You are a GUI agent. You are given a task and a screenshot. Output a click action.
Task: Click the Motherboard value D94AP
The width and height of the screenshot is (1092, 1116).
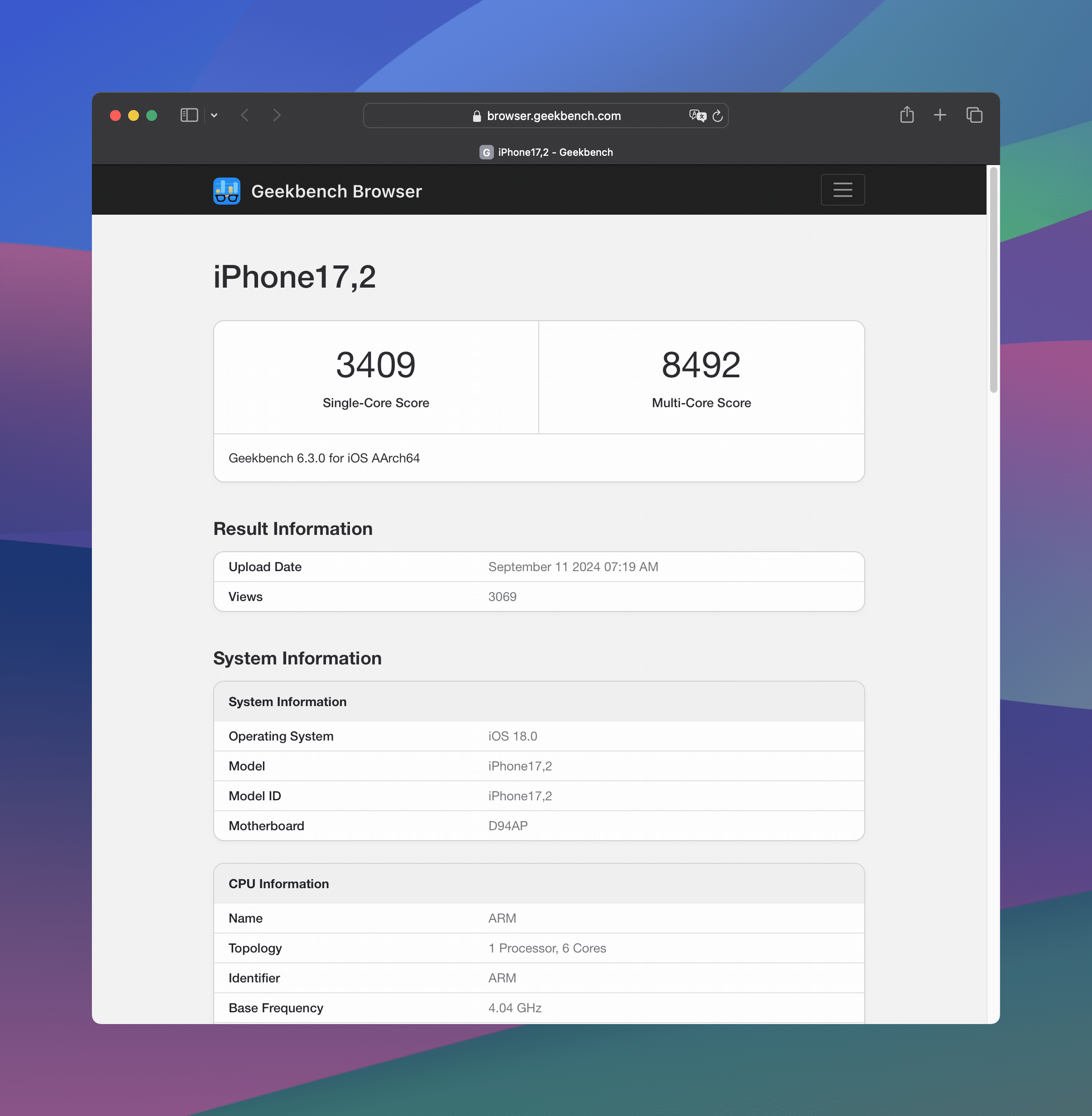[x=508, y=826]
